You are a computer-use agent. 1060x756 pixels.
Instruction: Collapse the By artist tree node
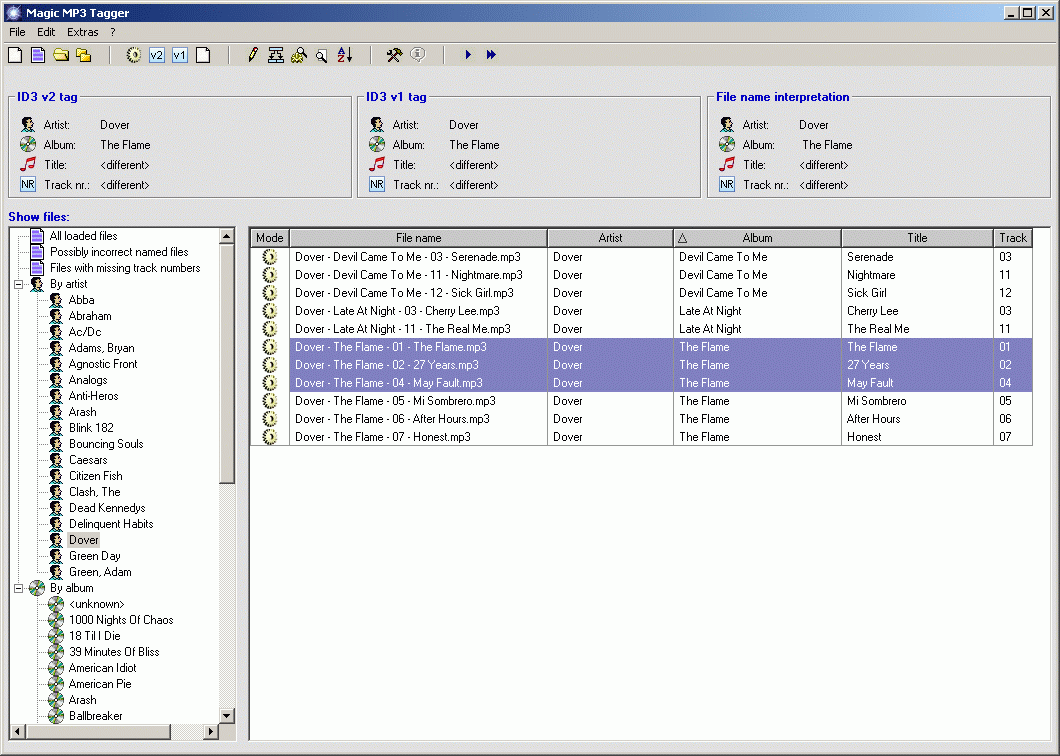(x=19, y=284)
